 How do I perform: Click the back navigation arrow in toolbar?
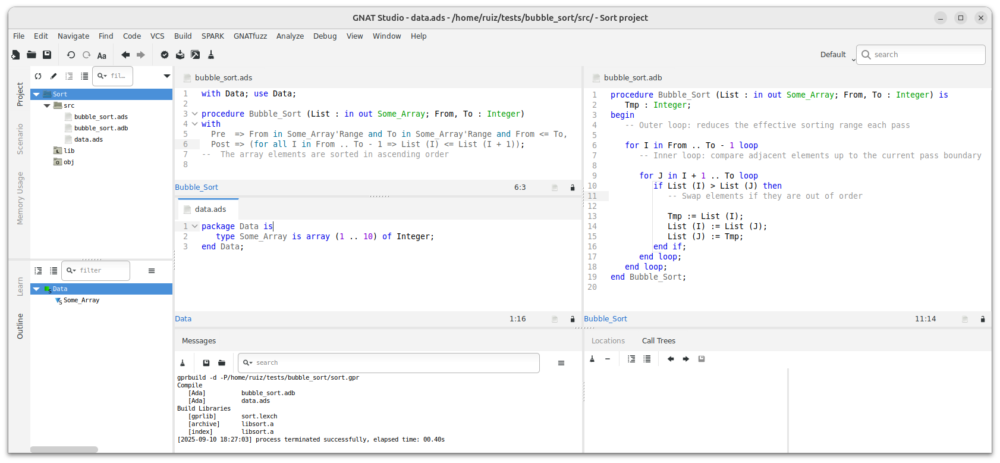[126, 55]
